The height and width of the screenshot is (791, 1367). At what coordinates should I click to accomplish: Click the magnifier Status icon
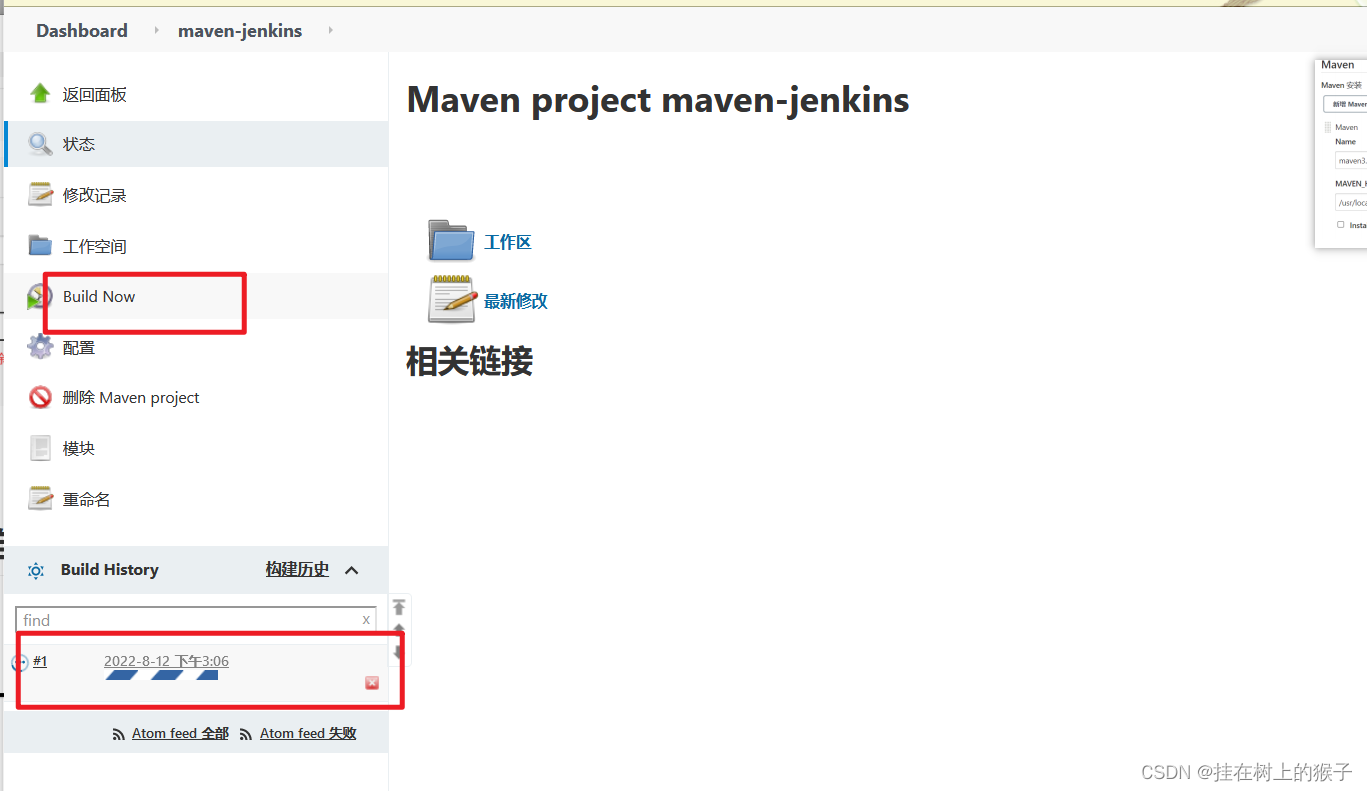pyautogui.click(x=40, y=144)
